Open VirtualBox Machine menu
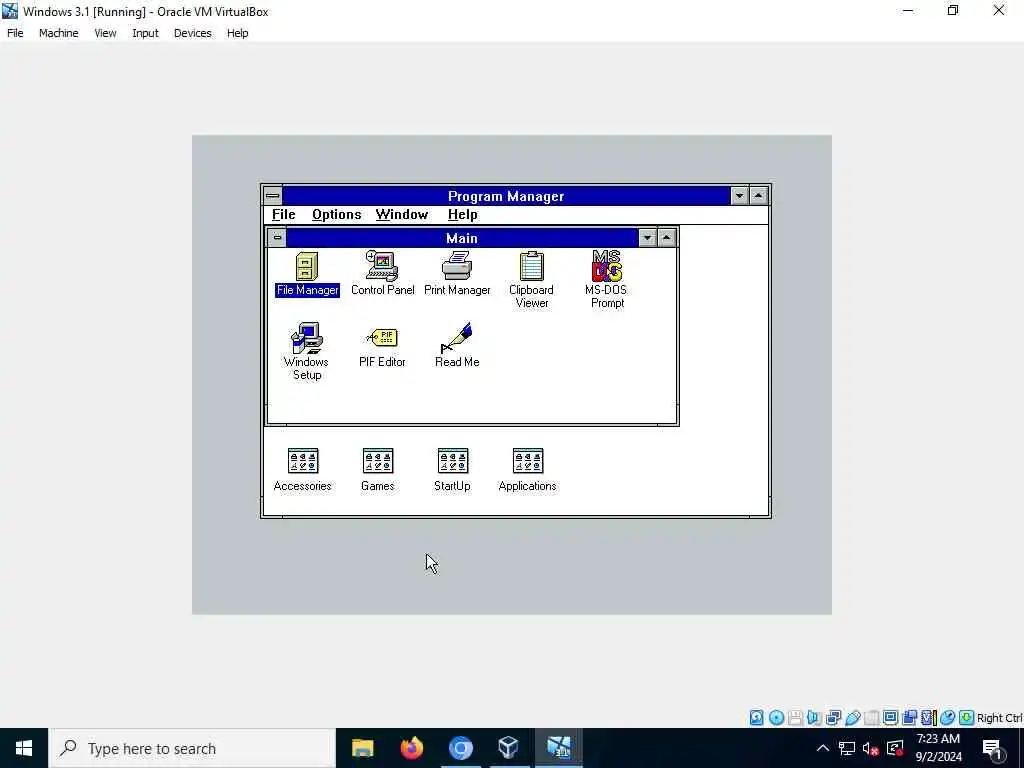This screenshot has width=1024, height=768. point(59,33)
